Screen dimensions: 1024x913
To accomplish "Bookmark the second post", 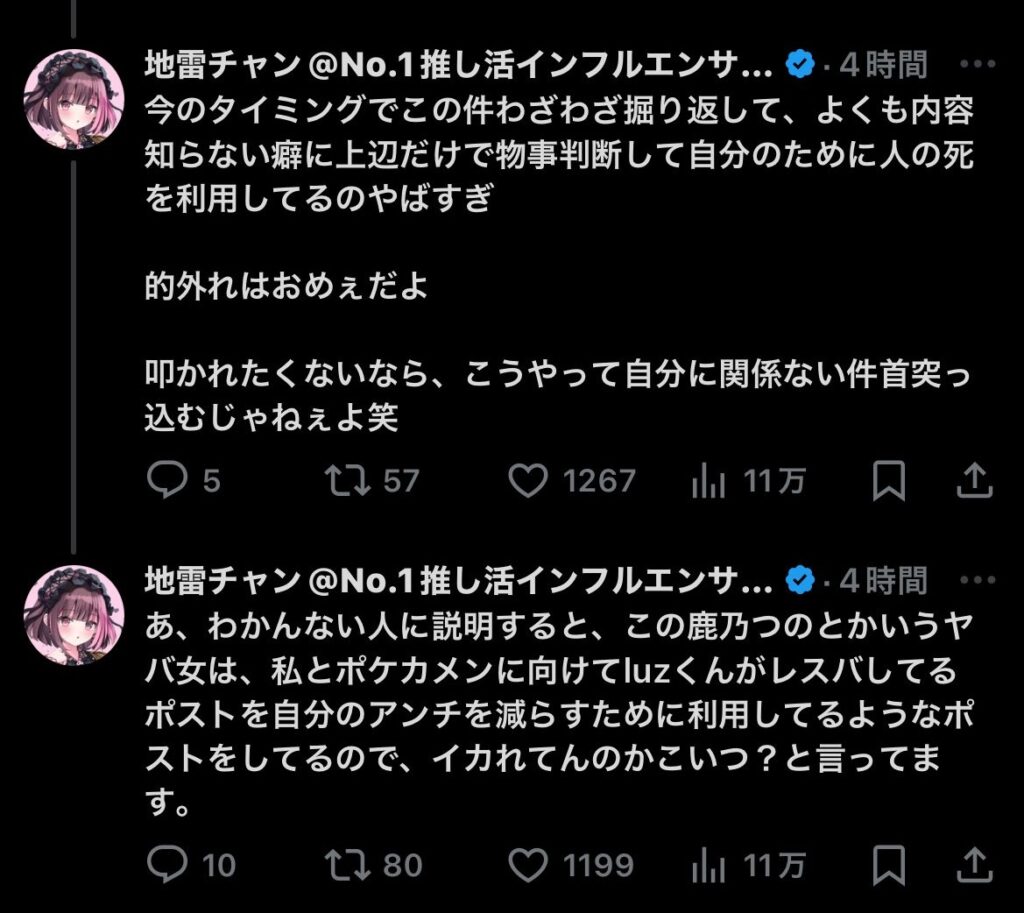I will click(x=888, y=864).
